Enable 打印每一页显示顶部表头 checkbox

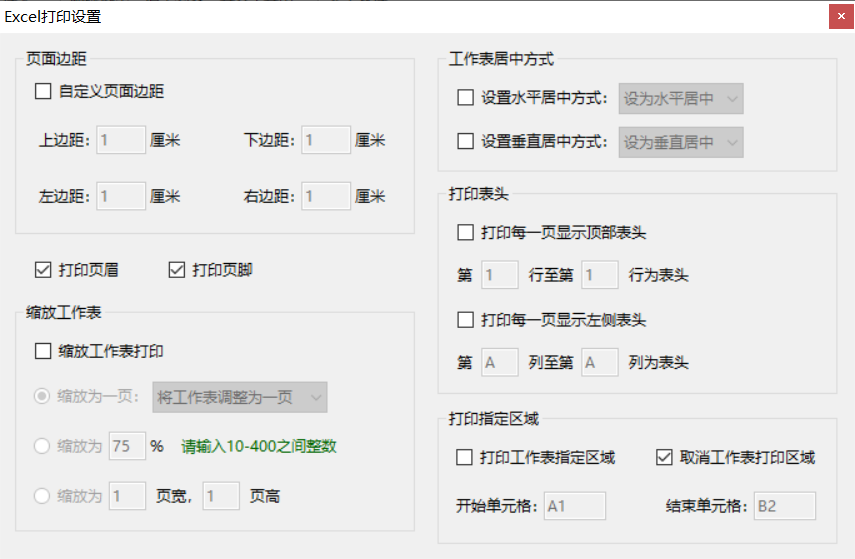pyautogui.click(x=465, y=232)
